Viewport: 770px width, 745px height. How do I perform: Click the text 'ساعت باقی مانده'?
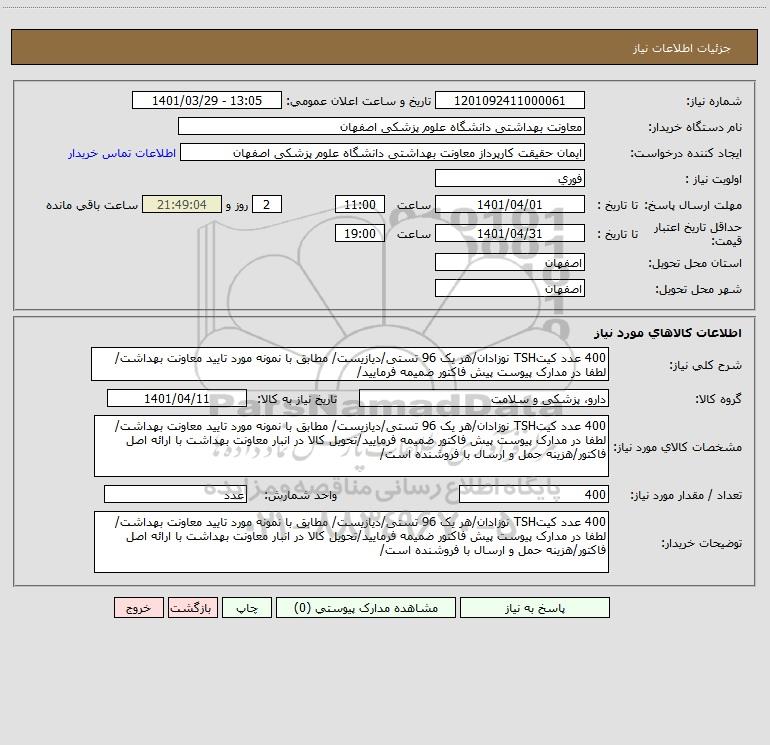click(x=92, y=205)
